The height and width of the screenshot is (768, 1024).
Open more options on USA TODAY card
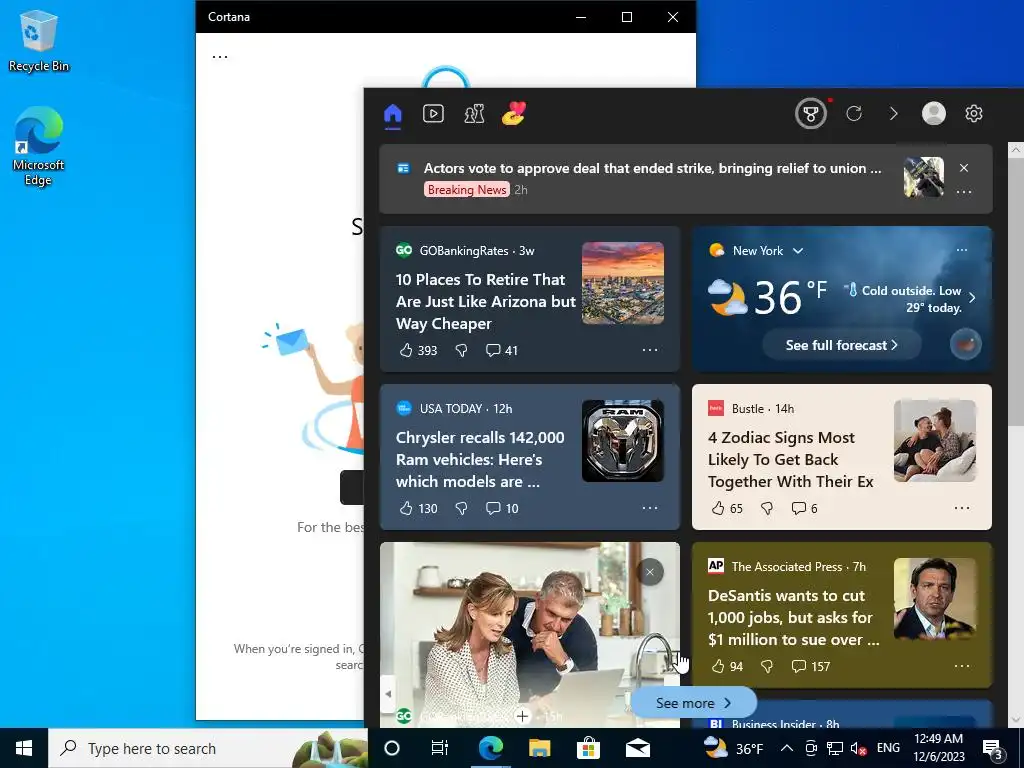(x=650, y=508)
